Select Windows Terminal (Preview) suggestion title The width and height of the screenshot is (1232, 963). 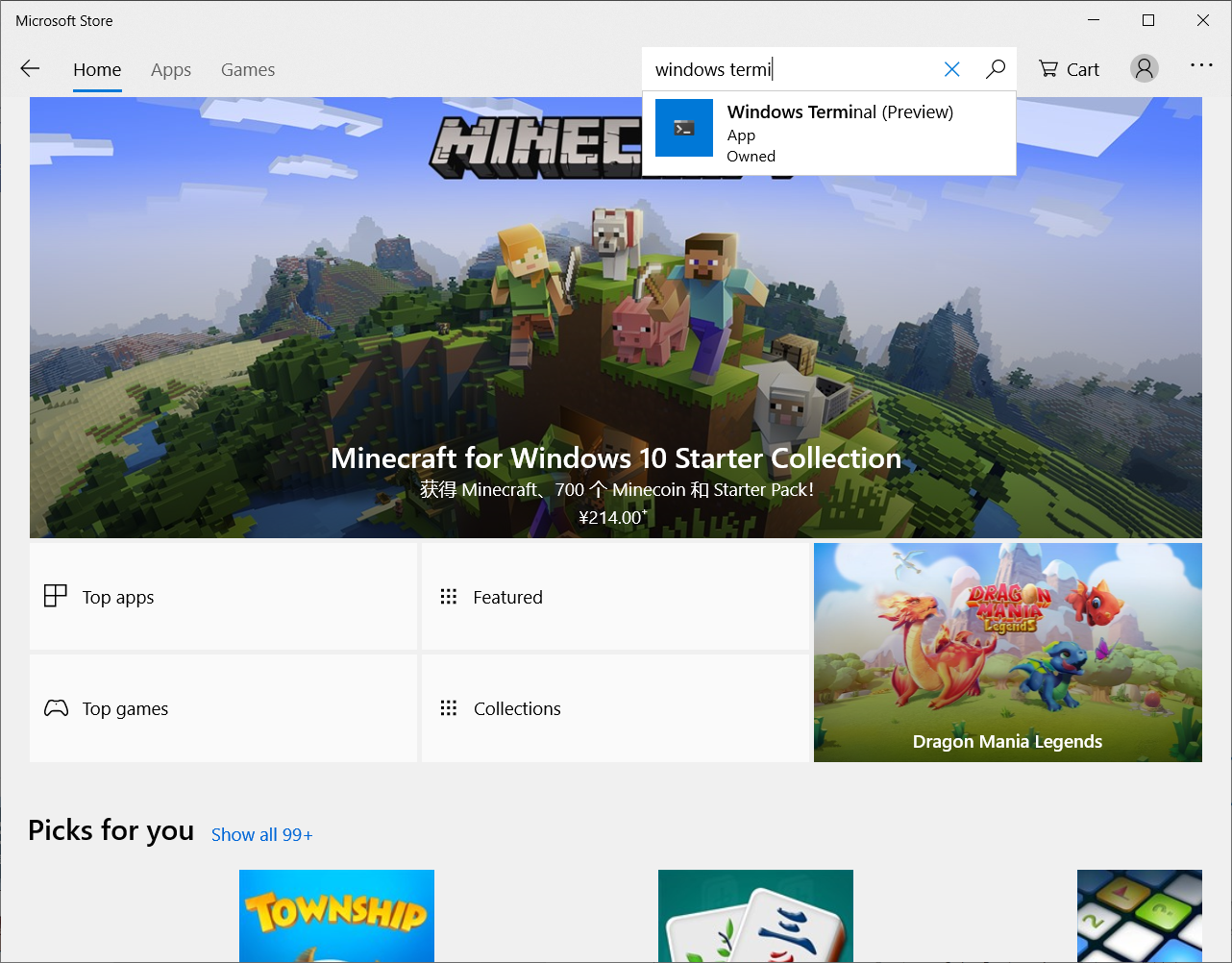pos(840,111)
